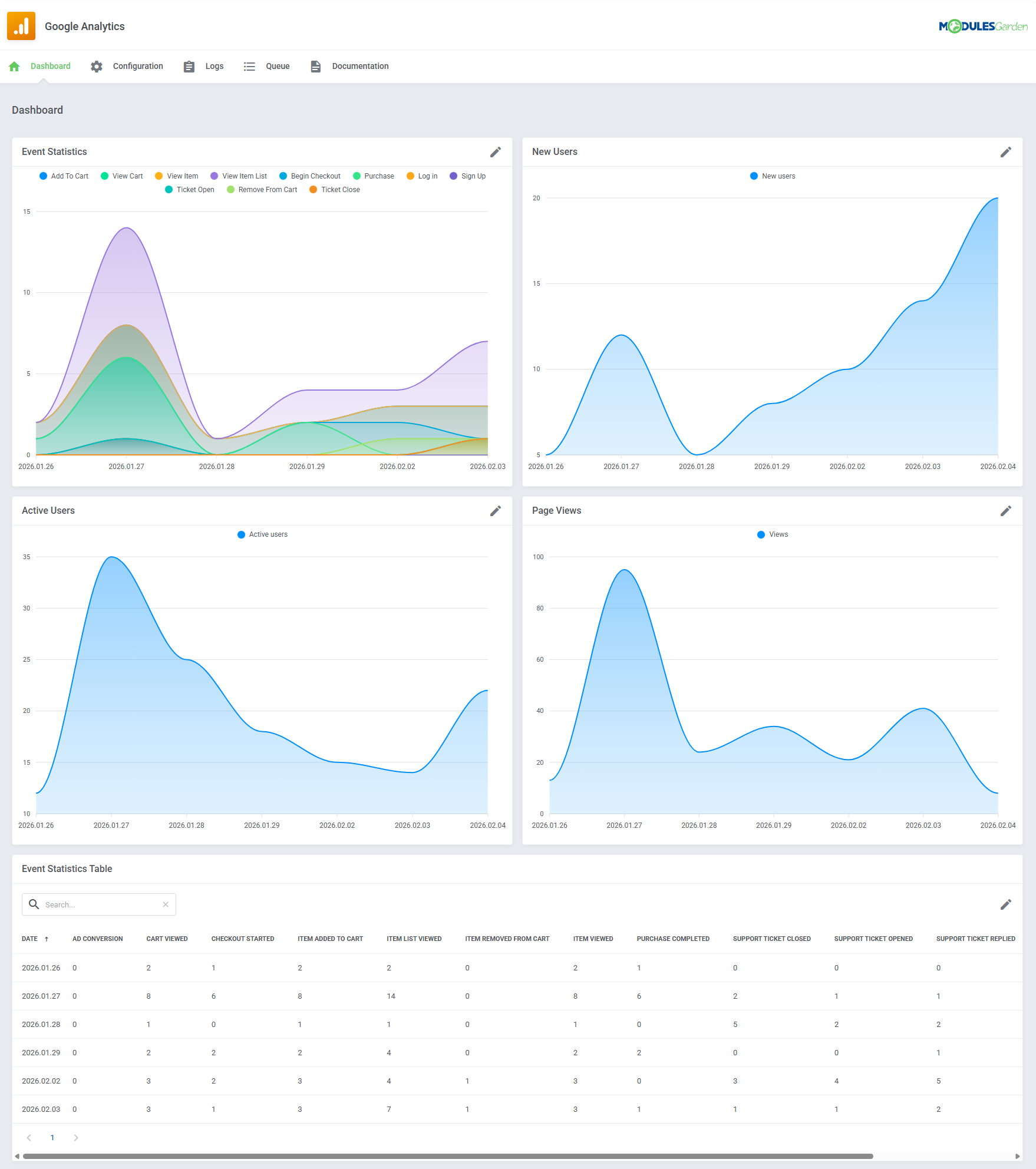The height and width of the screenshot is (1169, 1036).
Task: Open Configuration via the gear icon
Action: [x=96, y=66]
